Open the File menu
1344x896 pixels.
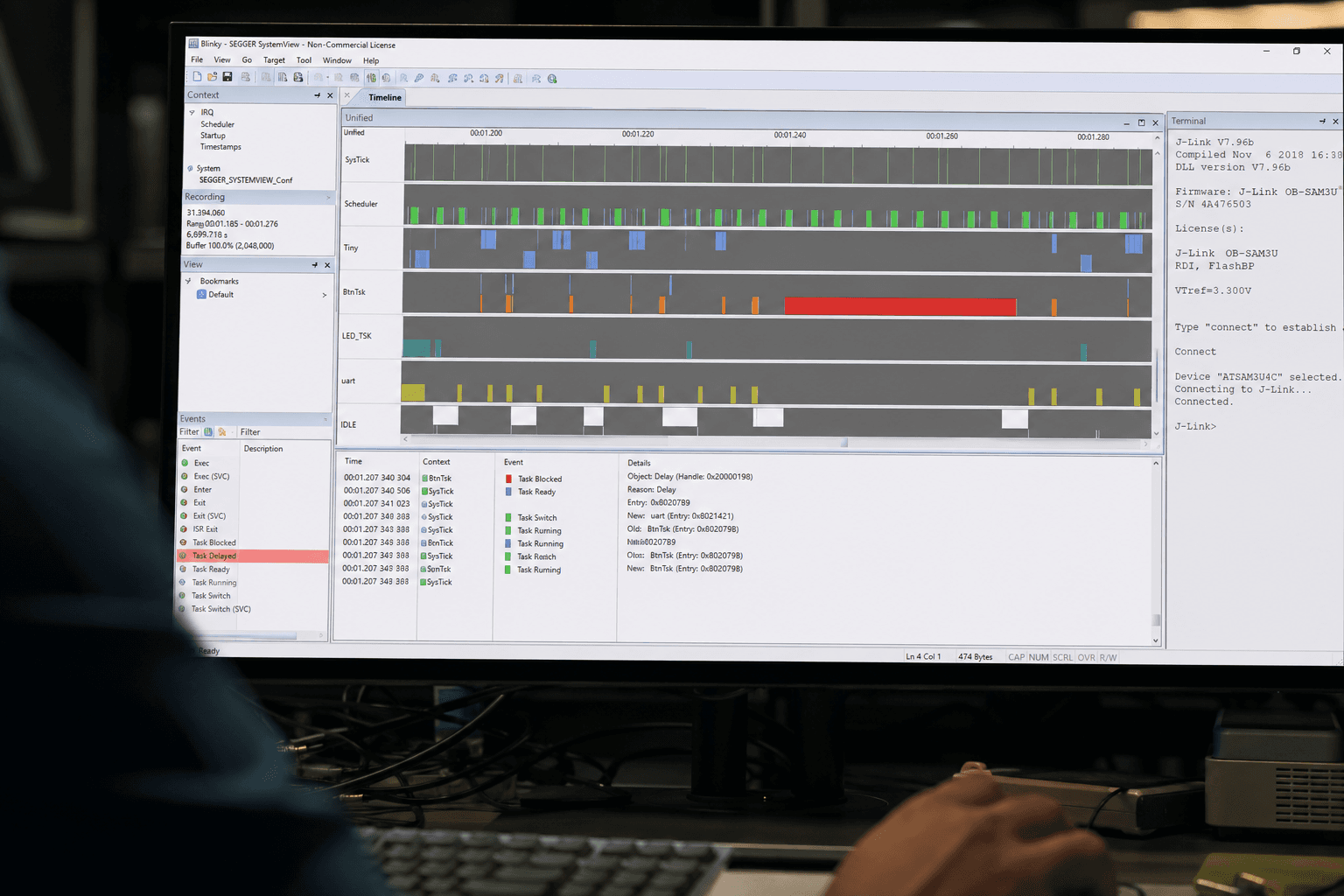click(x=197, y=60)
